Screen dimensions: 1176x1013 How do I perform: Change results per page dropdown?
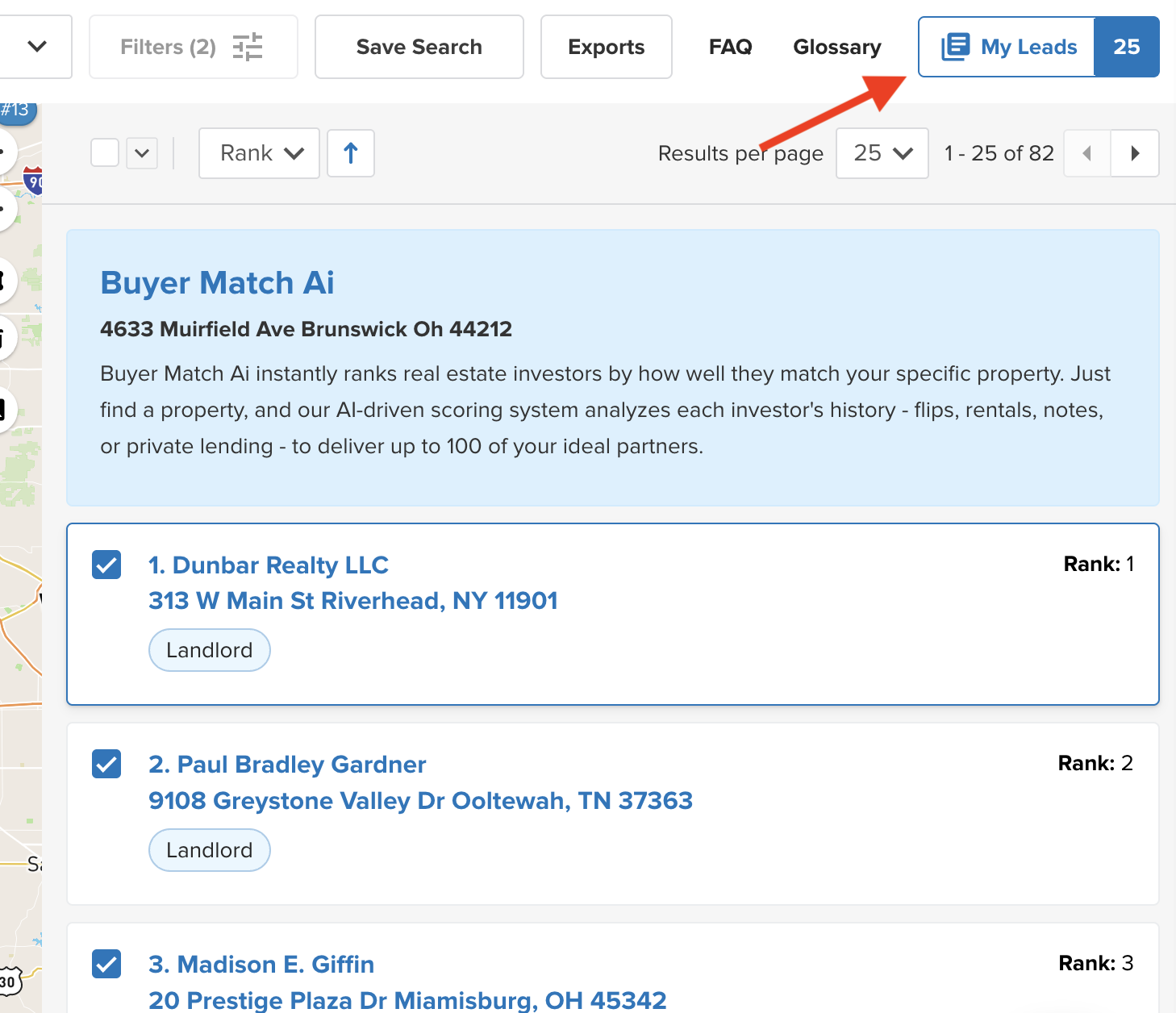pos(882,153)
